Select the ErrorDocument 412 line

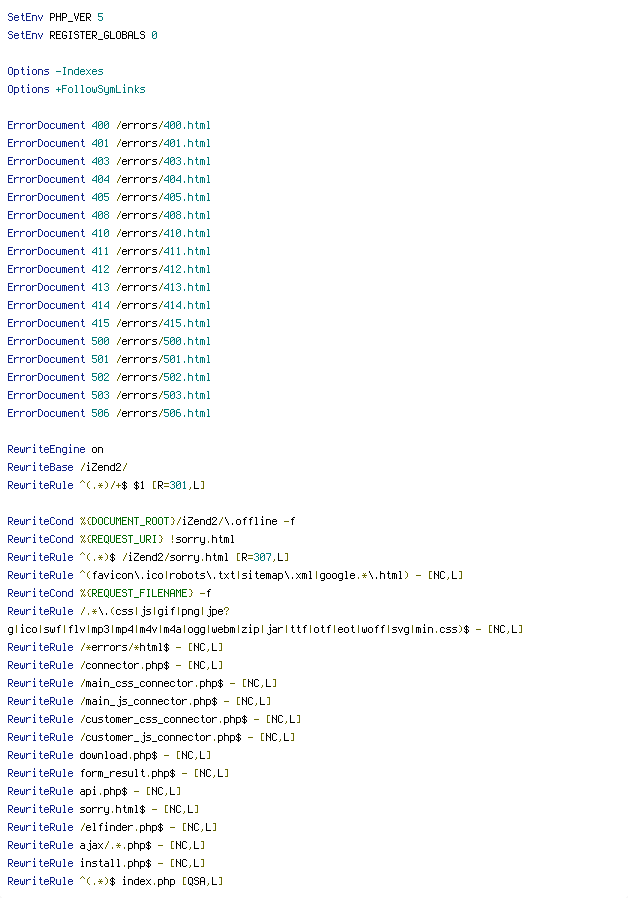pyautogui.click(x=109, y=269)
